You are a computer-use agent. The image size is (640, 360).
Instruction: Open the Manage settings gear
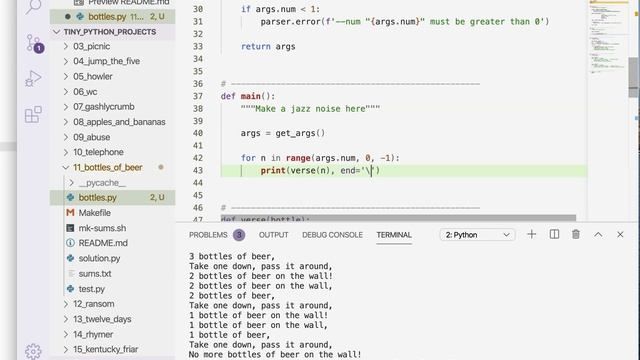tap(33, 351)
